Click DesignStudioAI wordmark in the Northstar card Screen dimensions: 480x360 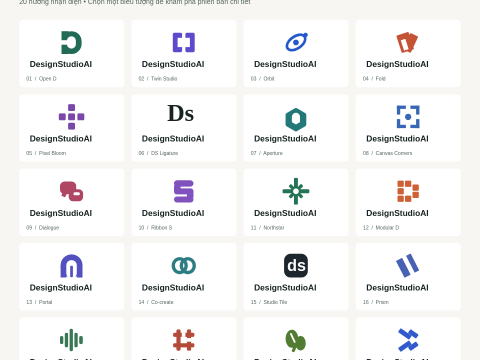(x=285, y=213)
